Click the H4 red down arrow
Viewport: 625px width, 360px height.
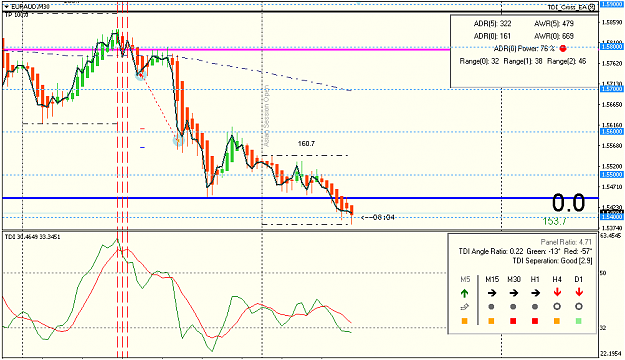(557, 292)
